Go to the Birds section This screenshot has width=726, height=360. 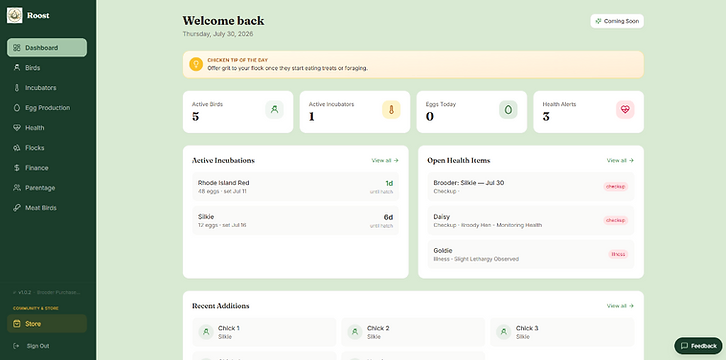tap(47, 68)
